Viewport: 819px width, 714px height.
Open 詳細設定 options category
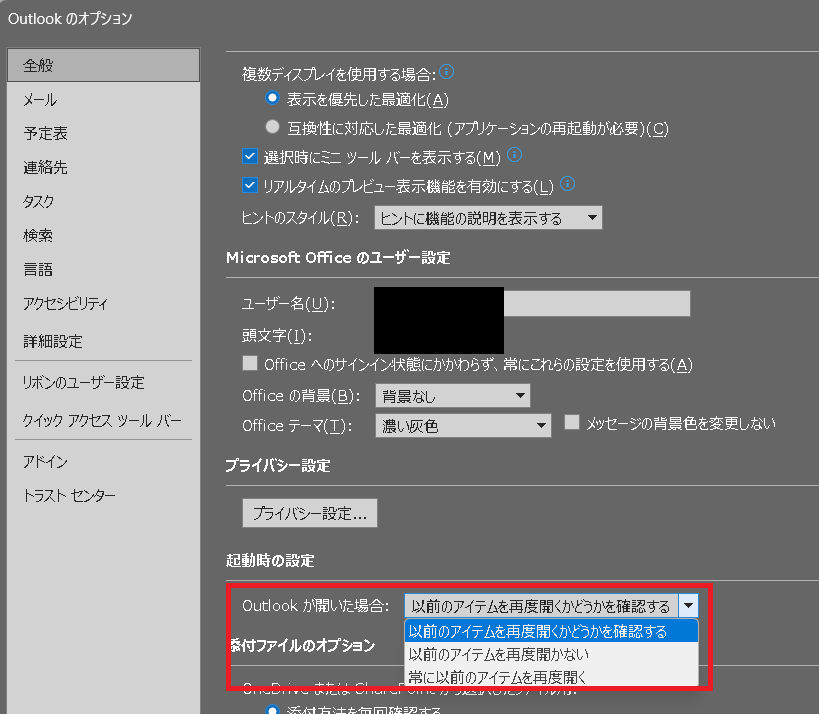103,341
